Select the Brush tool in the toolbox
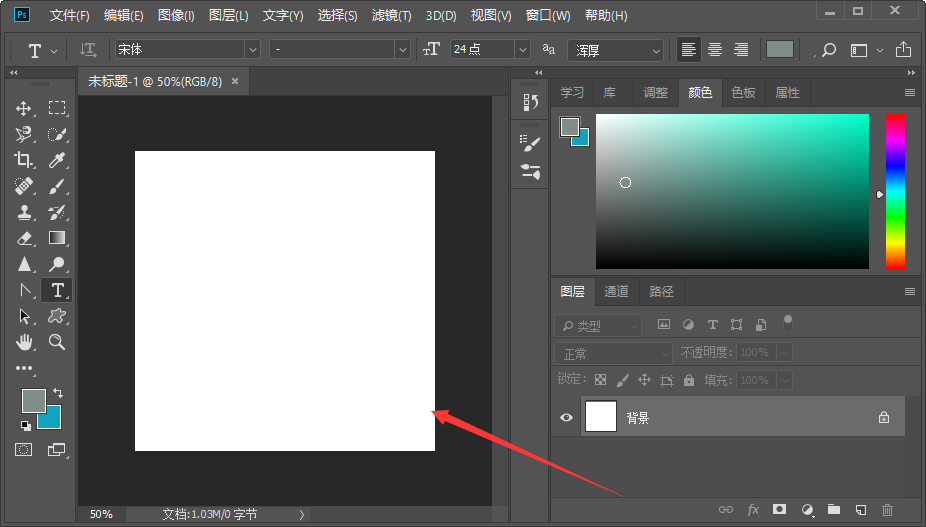Image resolution: width=926 pixels, height=527 pixels. click(x=57, y=186)
